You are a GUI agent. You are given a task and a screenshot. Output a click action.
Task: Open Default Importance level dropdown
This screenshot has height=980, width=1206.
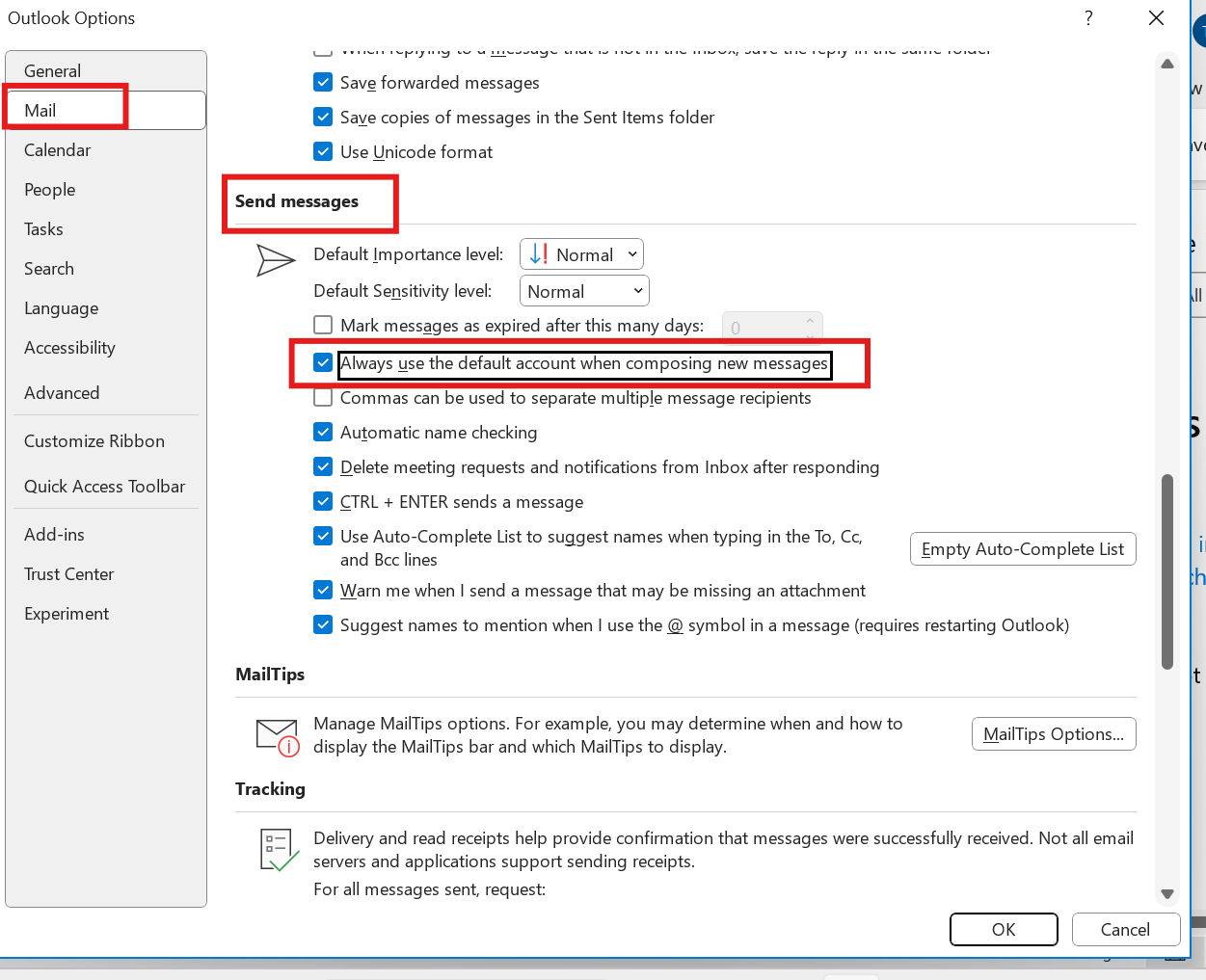[581, 254]
